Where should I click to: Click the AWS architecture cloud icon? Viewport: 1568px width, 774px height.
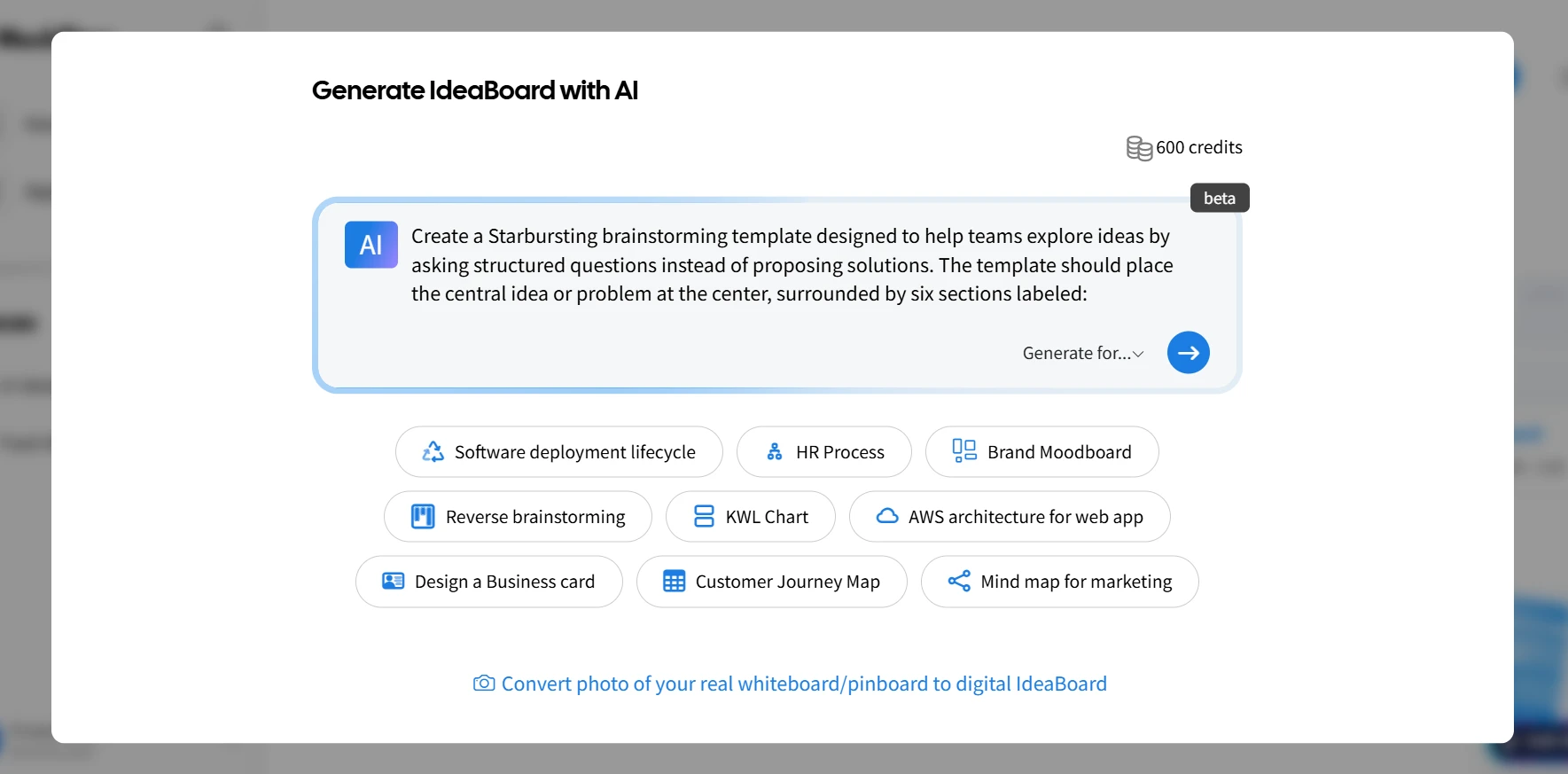886,517
